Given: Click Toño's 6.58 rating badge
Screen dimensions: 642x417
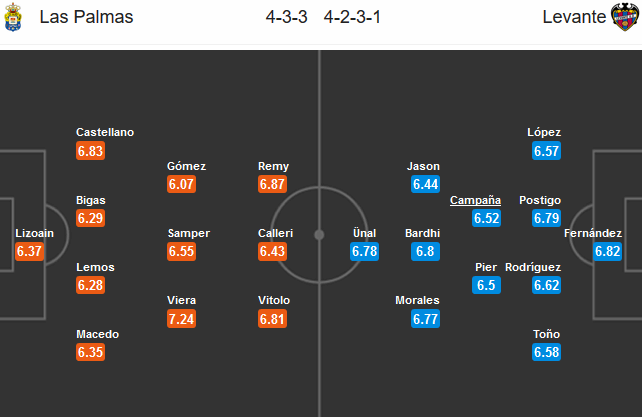Looking at the screenshot, I should (x=546, y=353).
